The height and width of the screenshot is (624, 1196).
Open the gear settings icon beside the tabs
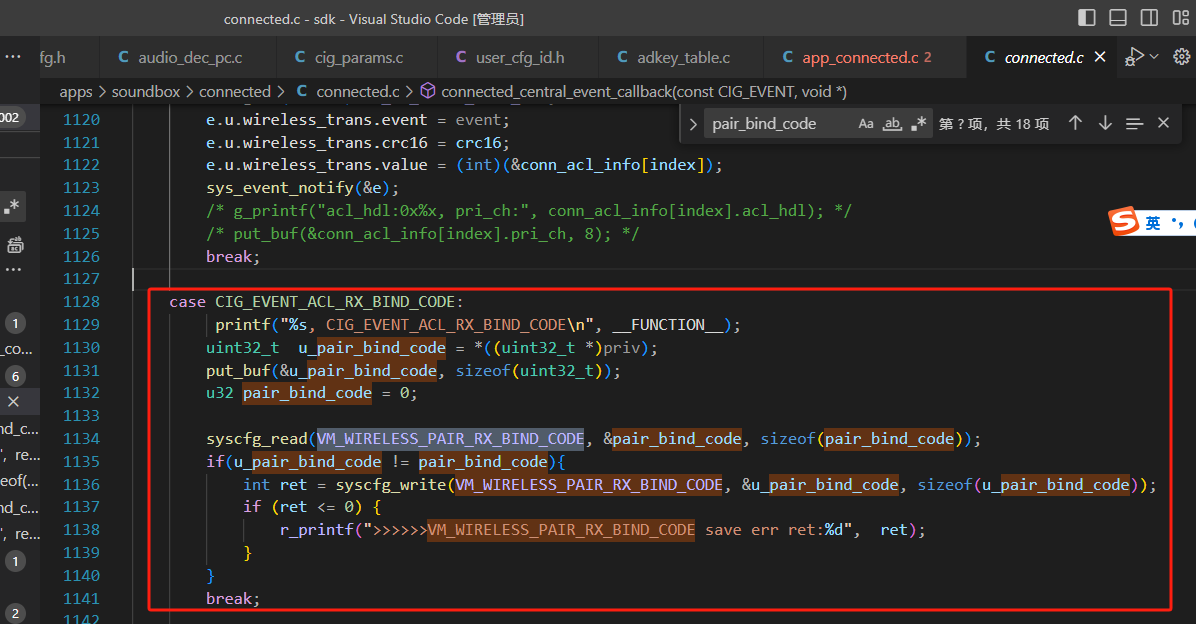tap(1182, 57)
